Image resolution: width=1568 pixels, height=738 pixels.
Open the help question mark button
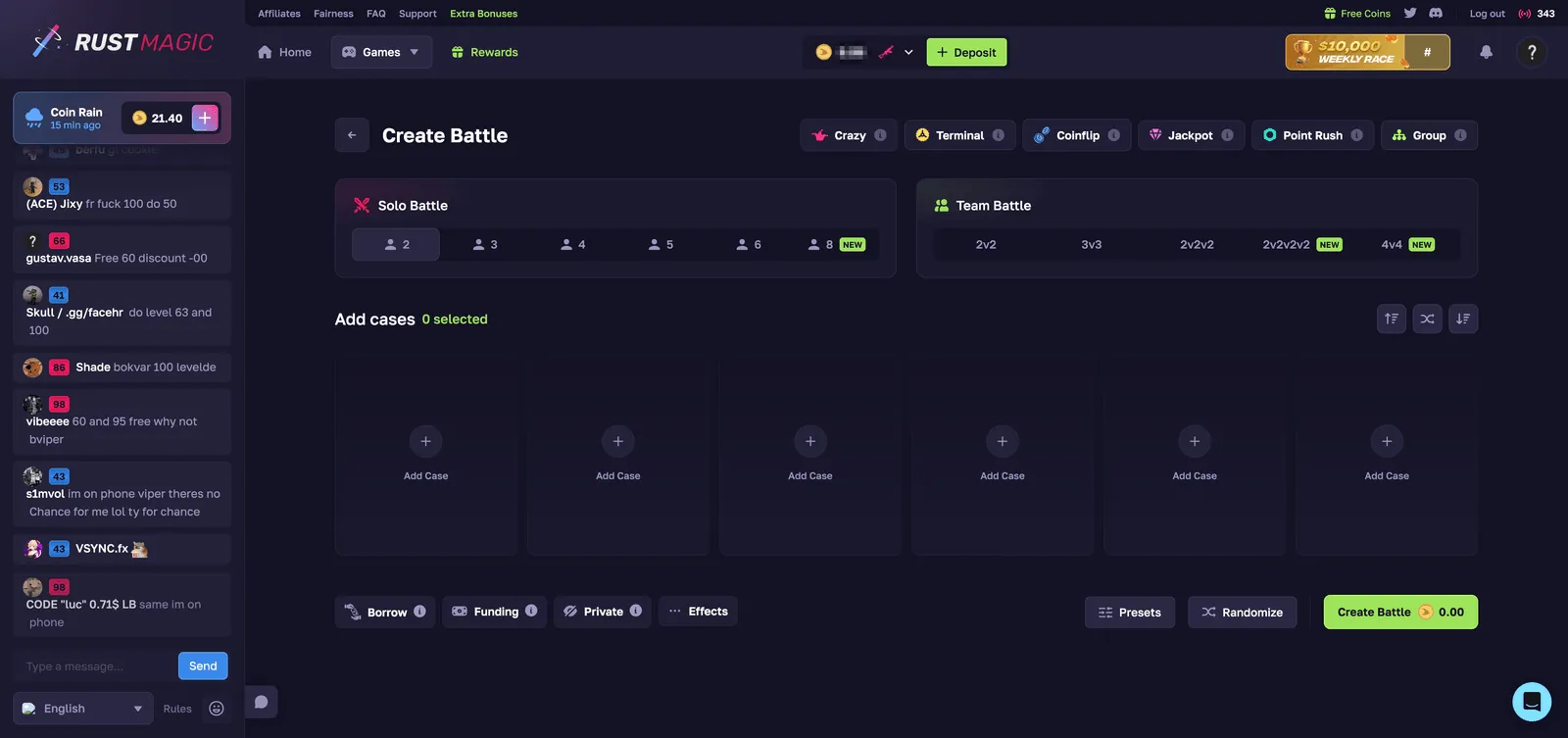[x=1532, y=52]
